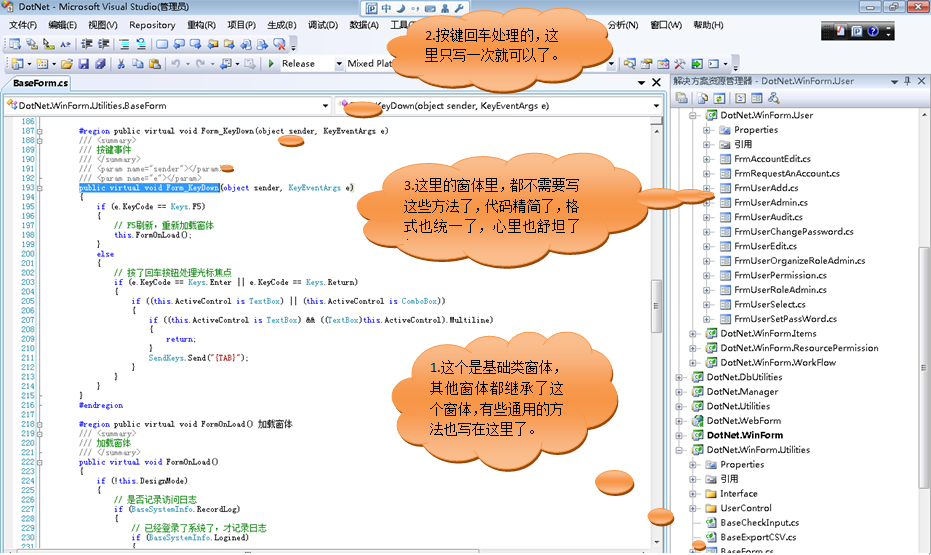This screenshot has width=931, height=555.
Task: Start debugging with green play arrow
Action: point(271,64)
